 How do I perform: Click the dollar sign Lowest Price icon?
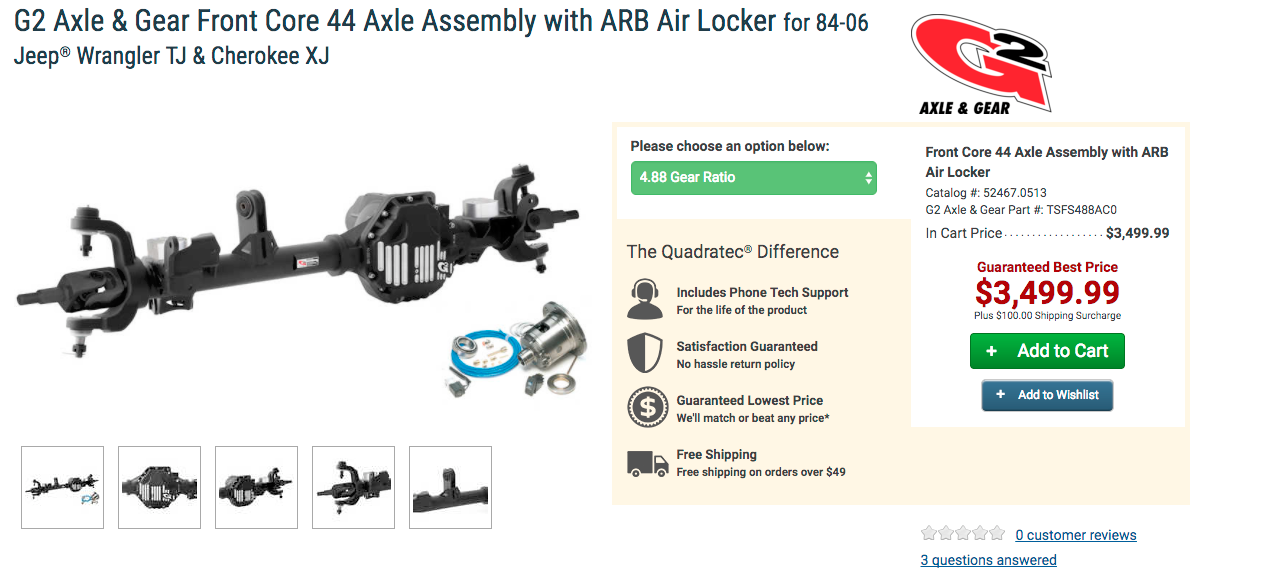647,408
